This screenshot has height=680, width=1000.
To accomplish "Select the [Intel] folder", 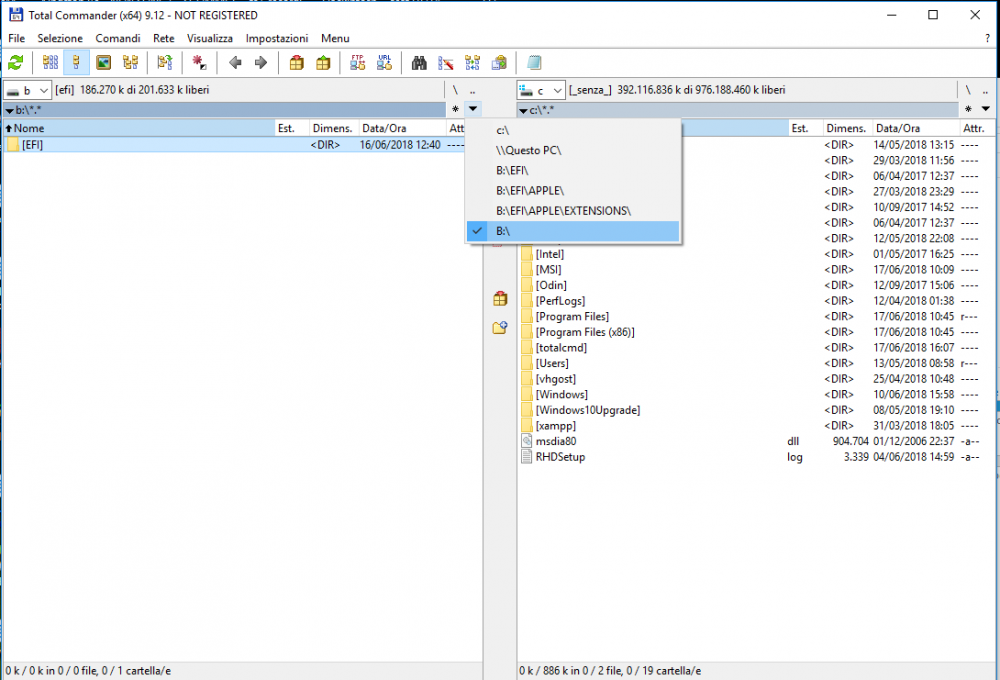I will coord(758,254).
